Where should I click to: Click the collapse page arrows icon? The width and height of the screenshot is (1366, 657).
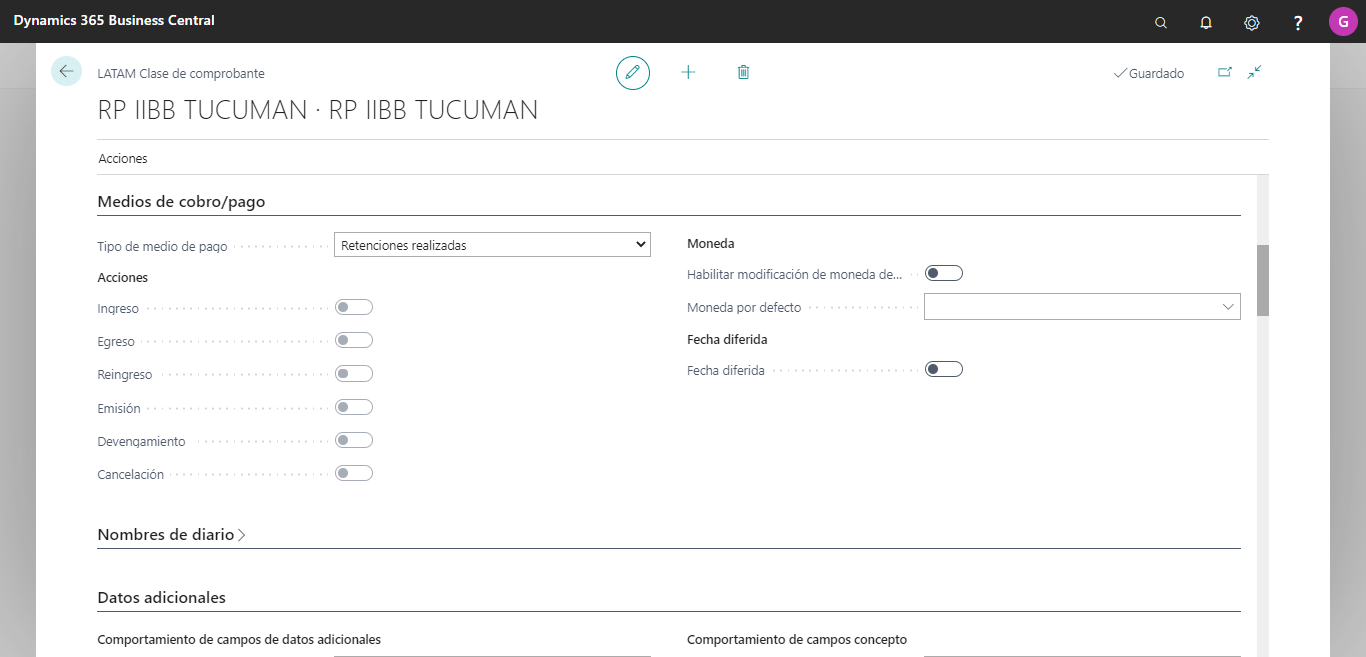pyautogui.click(x=1254, y=72)
